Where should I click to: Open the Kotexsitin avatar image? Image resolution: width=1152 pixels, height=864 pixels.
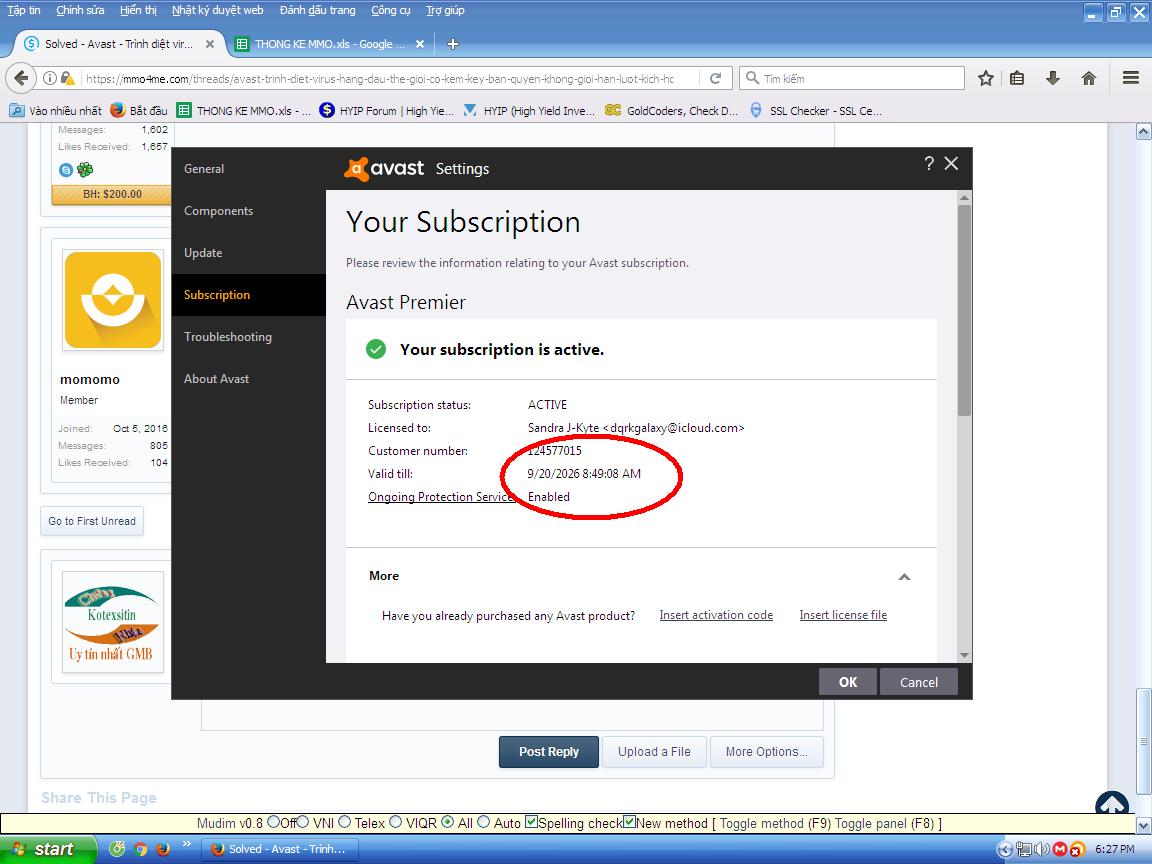pos(112,622)
